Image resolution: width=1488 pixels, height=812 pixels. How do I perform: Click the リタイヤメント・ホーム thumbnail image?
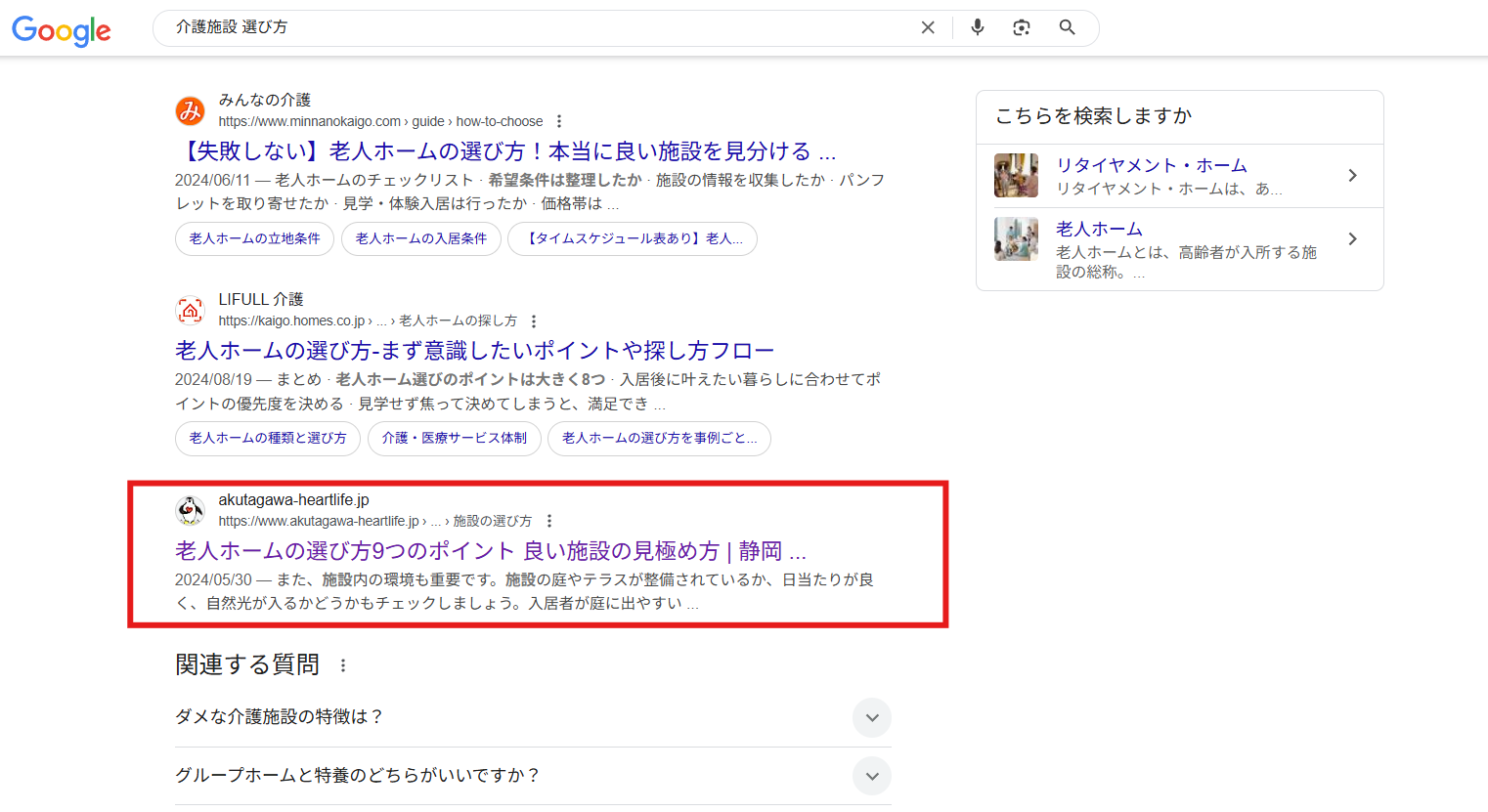(x=1016, y=176)
